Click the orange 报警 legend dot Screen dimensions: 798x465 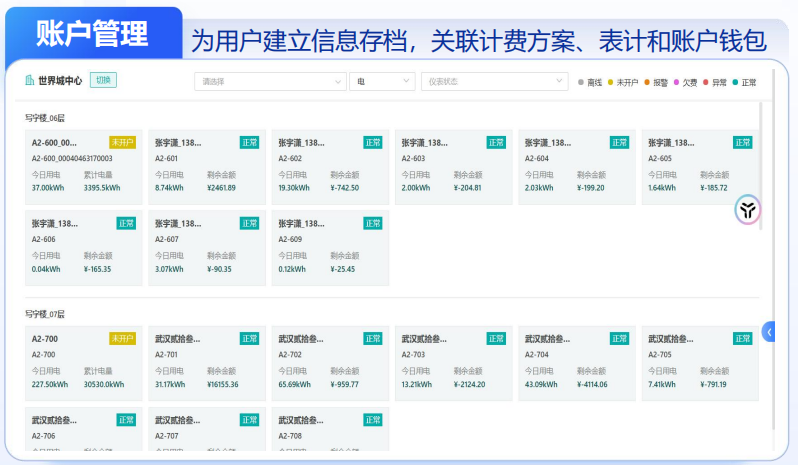point(647,82)
